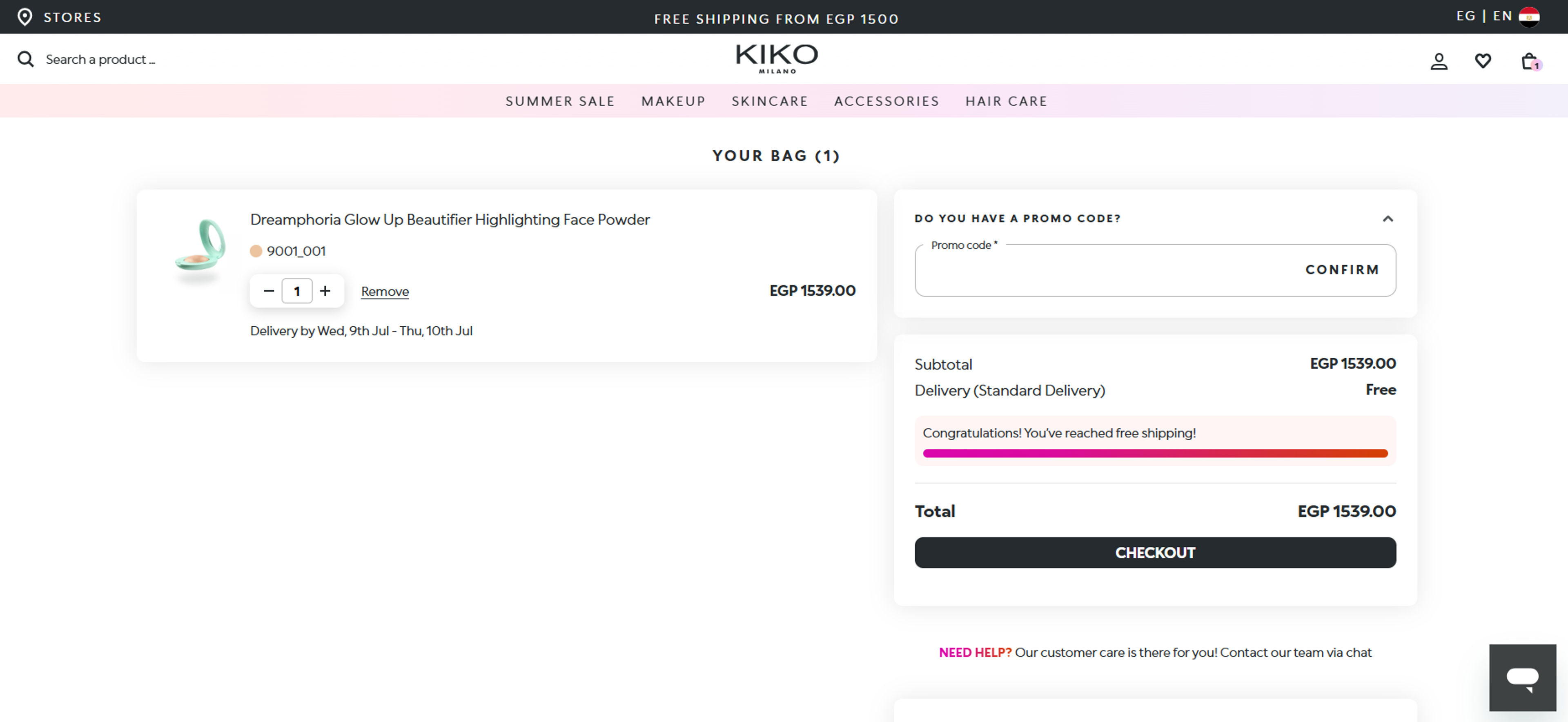
Task: Open the SKINCARE menu
Action: tap(769, 101)
